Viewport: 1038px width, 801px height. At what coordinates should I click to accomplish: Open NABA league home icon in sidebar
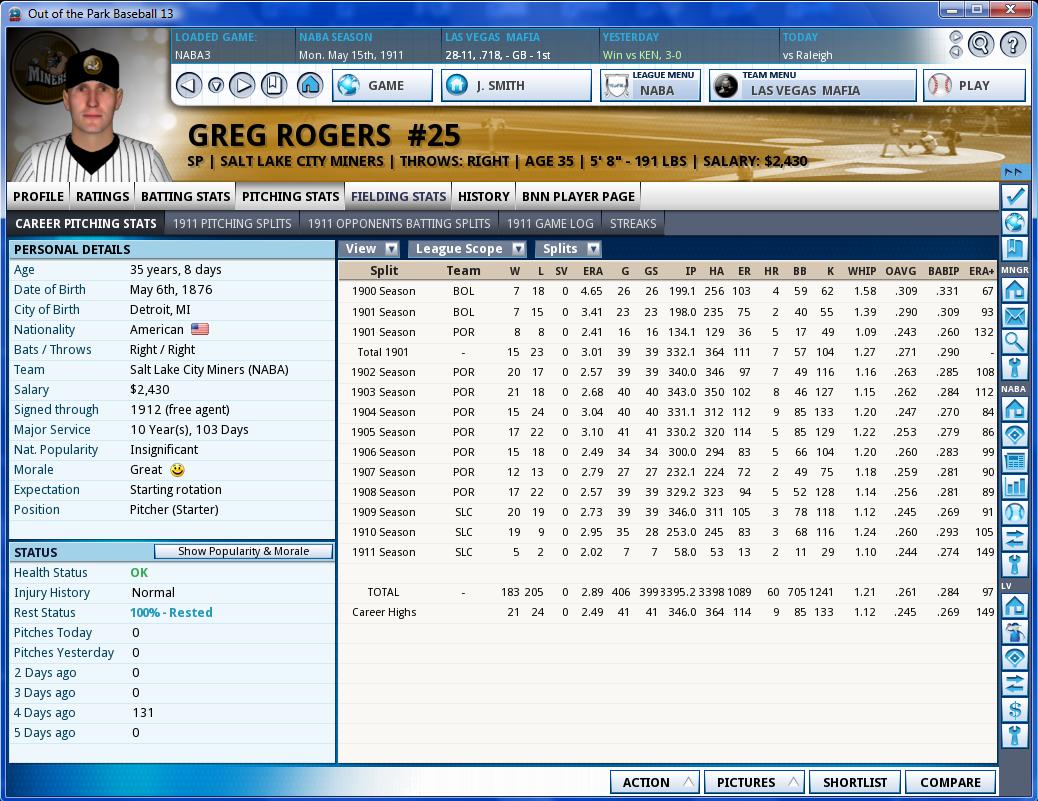coord(1014,408)
